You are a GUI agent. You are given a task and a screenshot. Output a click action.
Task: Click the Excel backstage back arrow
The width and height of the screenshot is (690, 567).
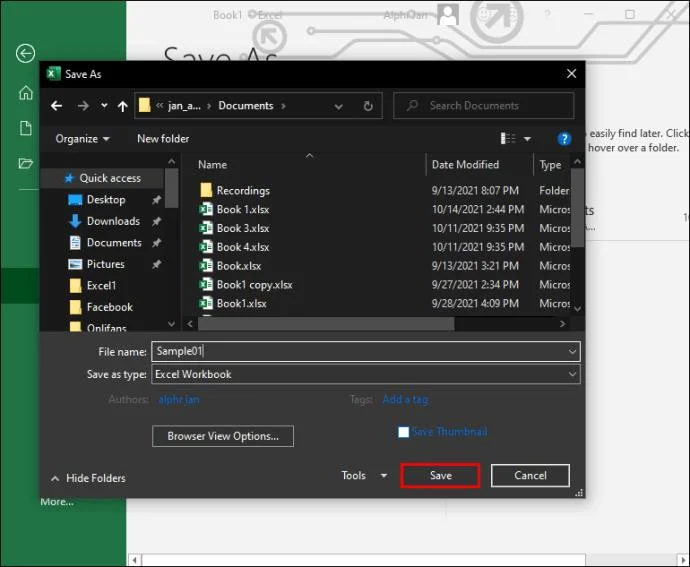(x=26, y=54)
